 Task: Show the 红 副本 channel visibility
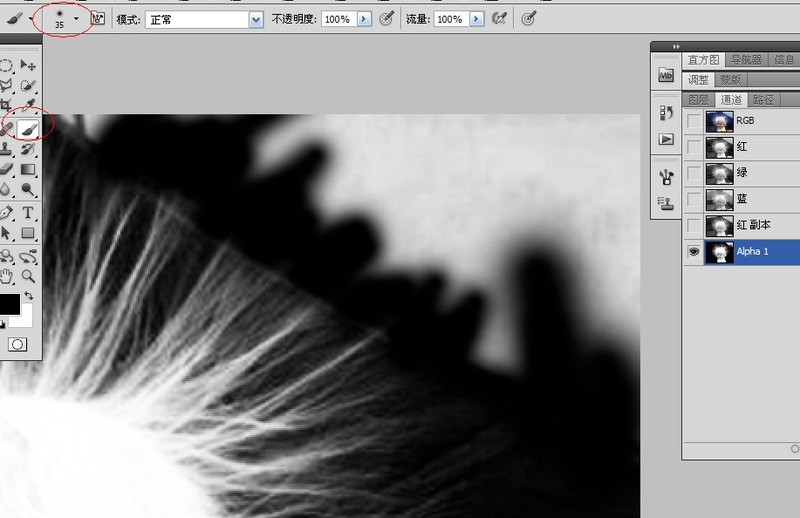pyautogui.click(x=694, y=225)
